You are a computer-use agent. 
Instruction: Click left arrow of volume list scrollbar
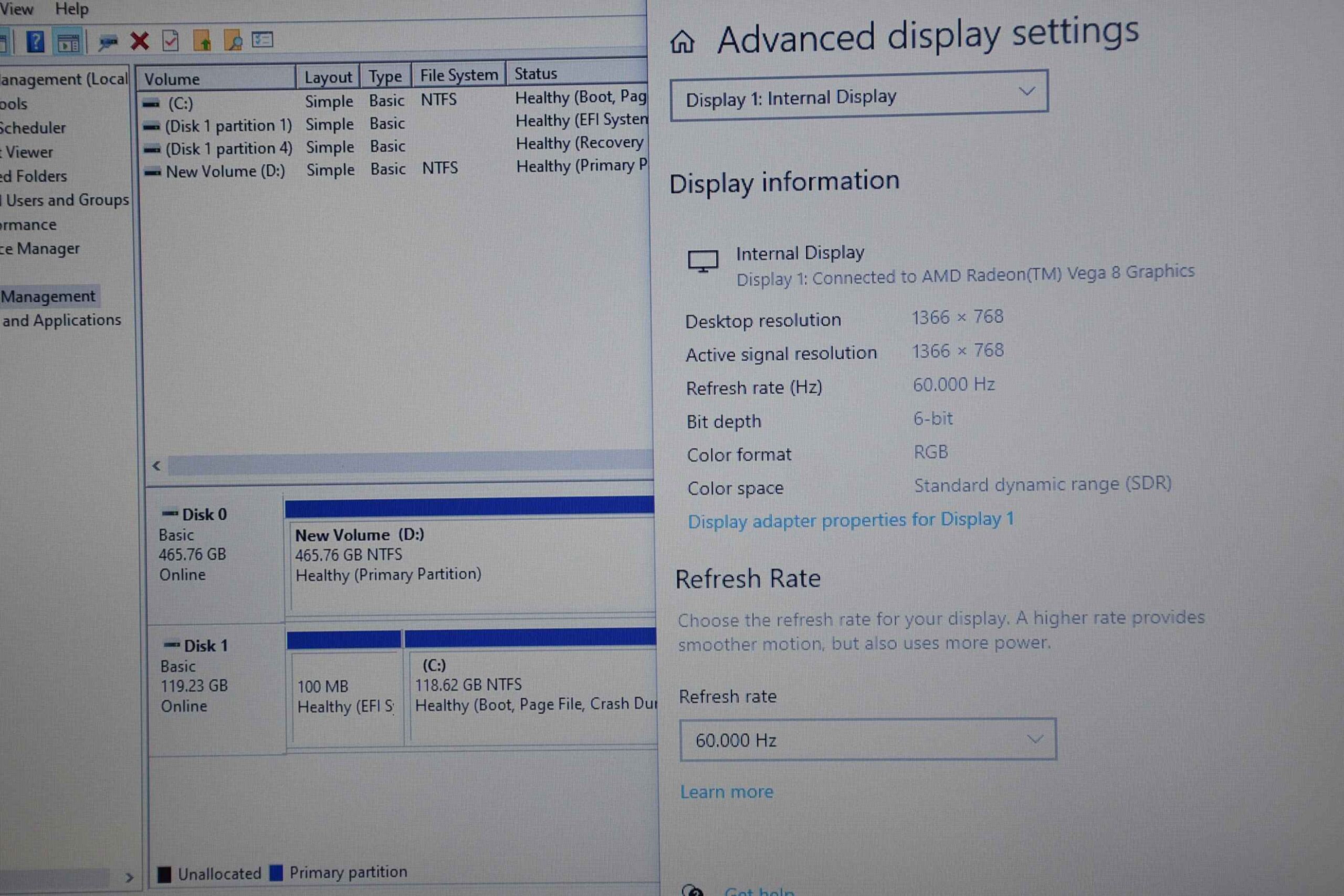[x=156, y=466]
